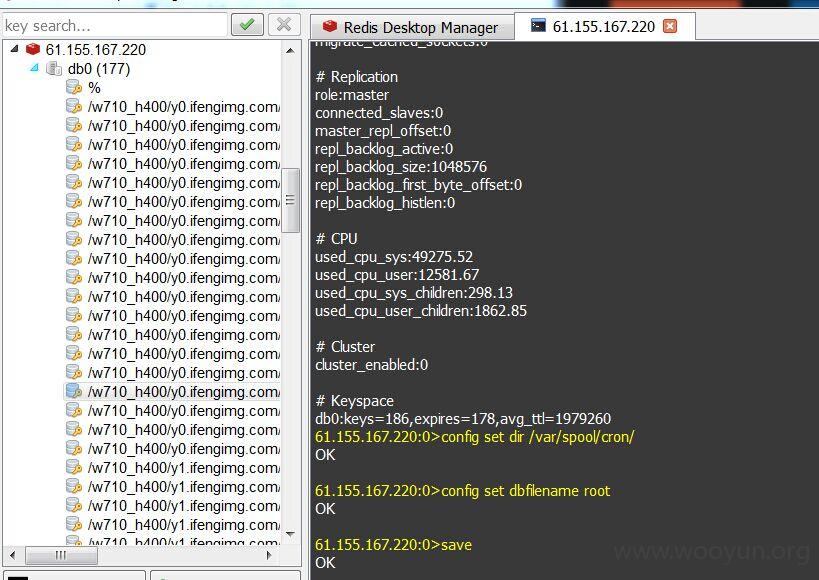Click the key tree's vertical scrollbar down arrow

(290, 534)
